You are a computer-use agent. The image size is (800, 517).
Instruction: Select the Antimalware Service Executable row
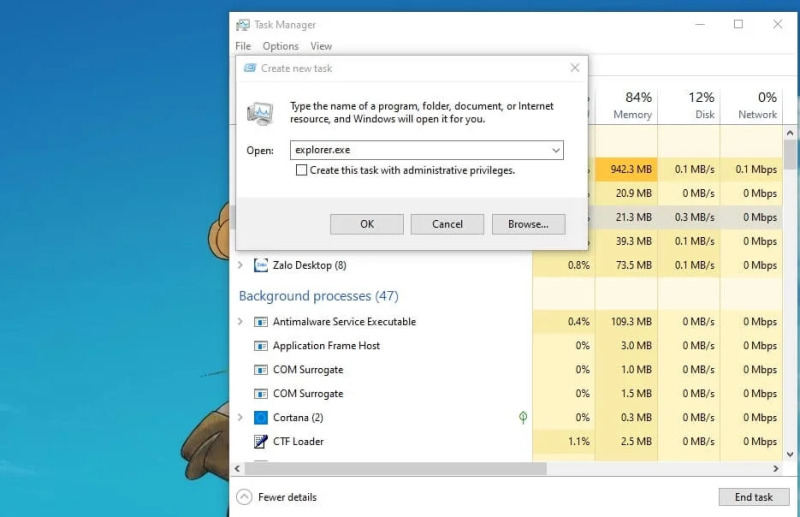click(508, 322)
